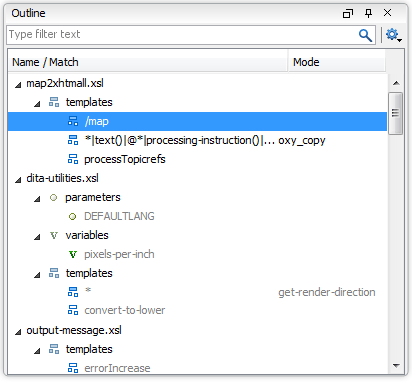Click the restore/float Outline panel icon
The width and height of the screenshot is (412, 382).
[348, 13]
